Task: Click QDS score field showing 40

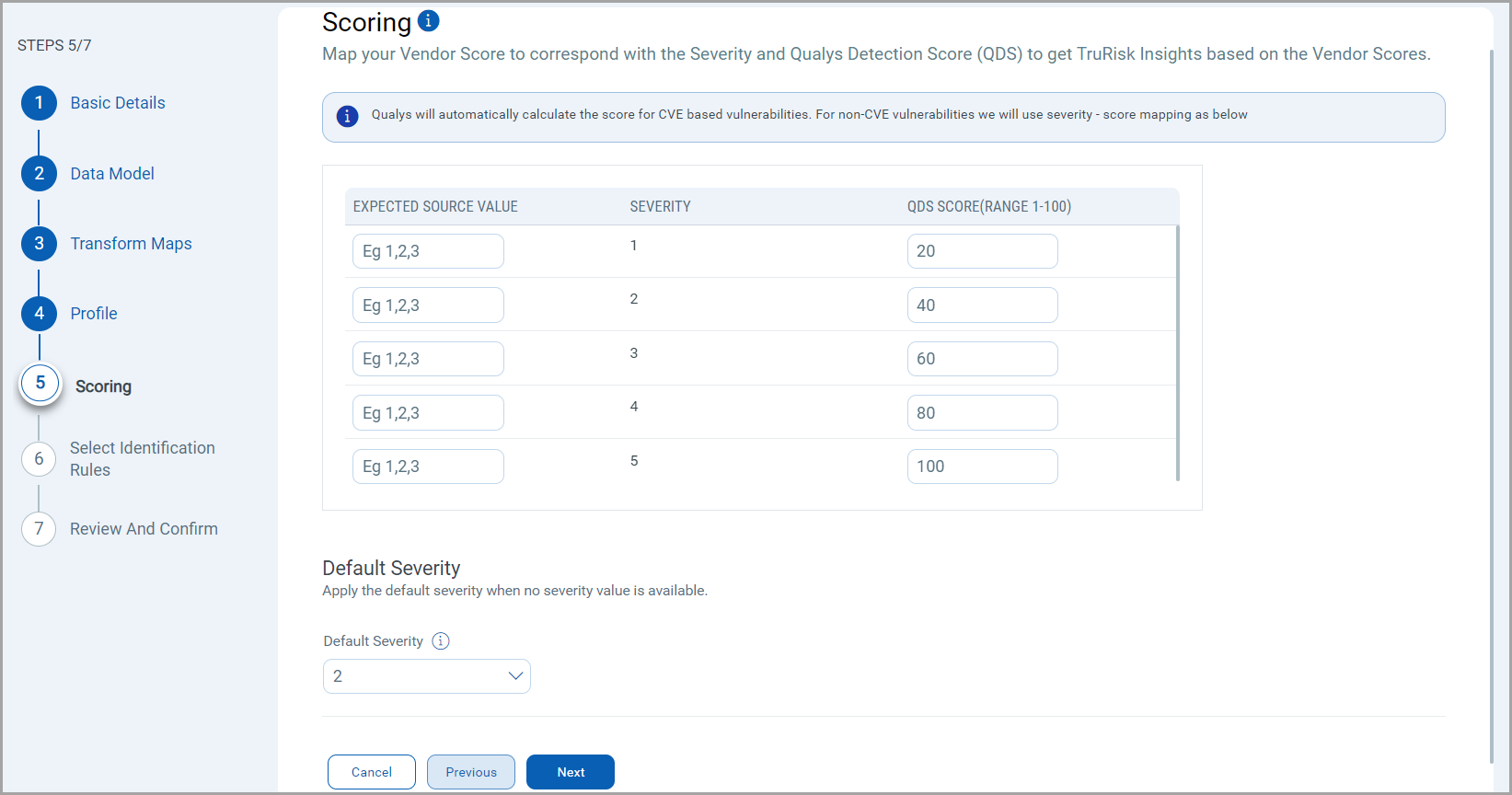Action: (982, 305)
